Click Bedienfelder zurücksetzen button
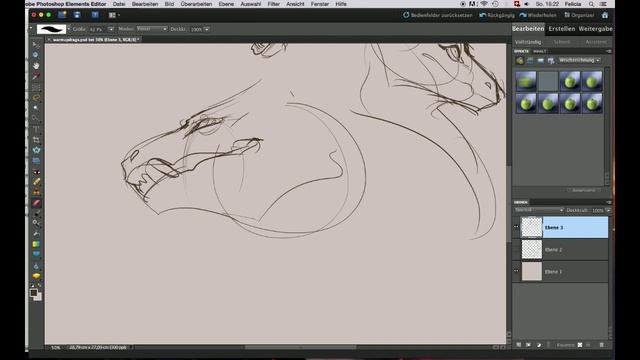The width and height of the screenshot is (640, 360). pos(438,15)
